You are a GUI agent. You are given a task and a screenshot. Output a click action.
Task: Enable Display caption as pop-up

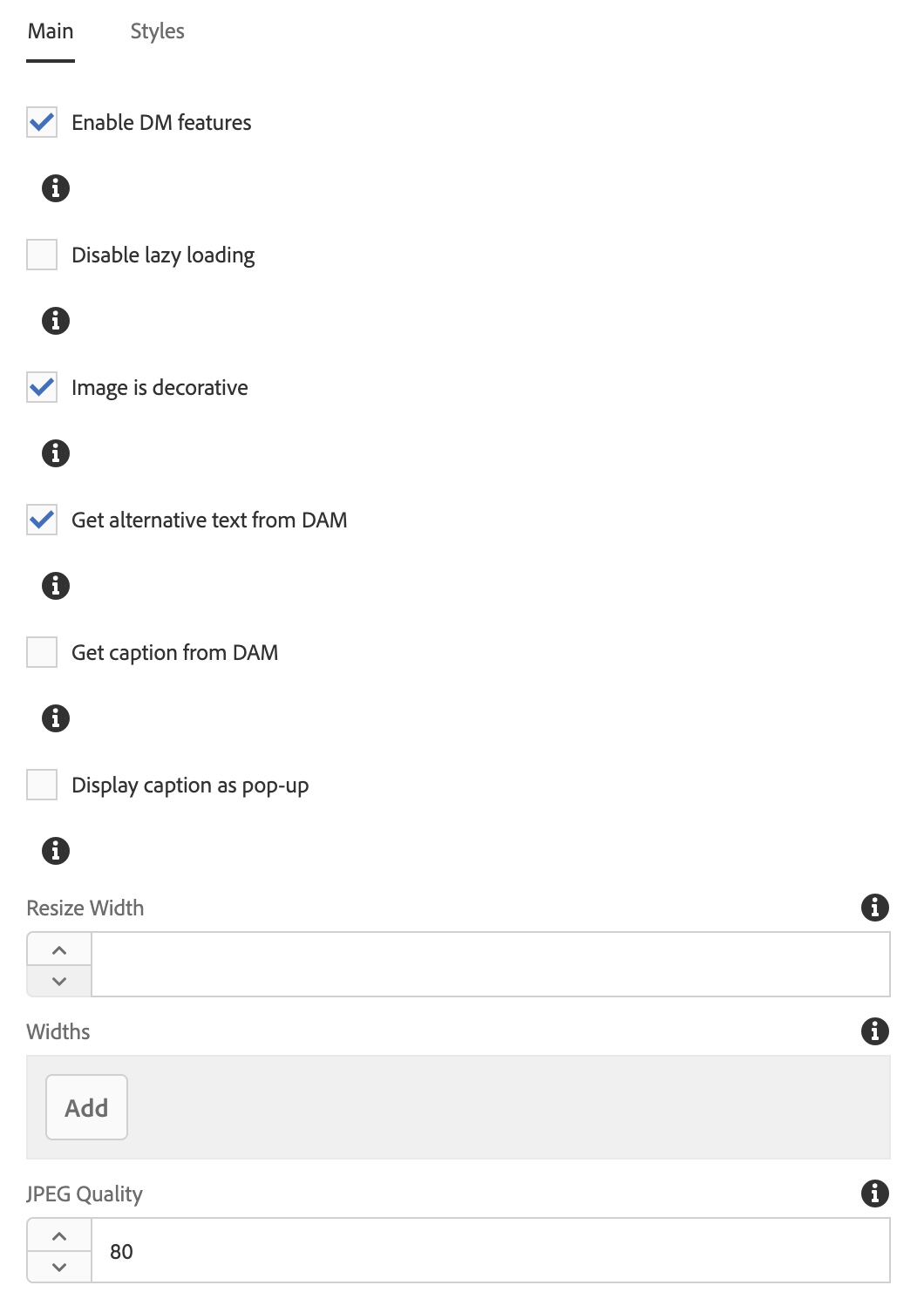tap(40, 785)
